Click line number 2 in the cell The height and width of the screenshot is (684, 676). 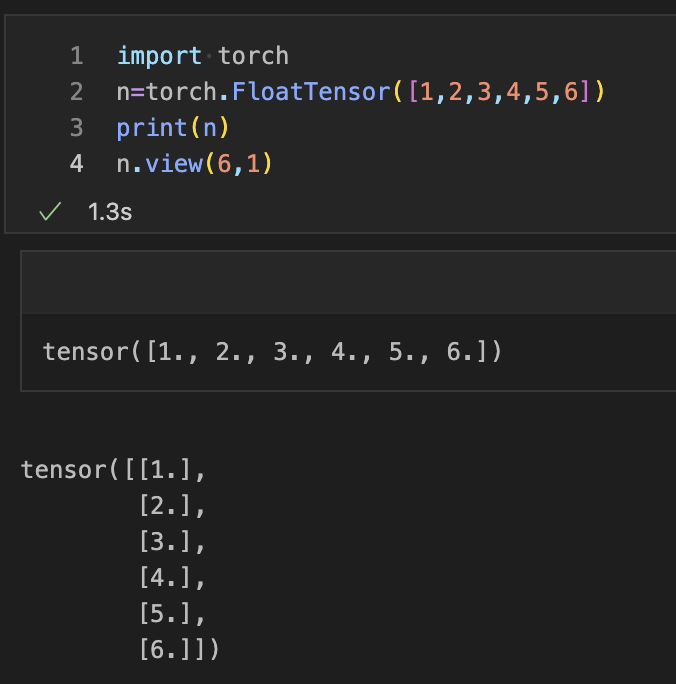click(x=77, y=92)
